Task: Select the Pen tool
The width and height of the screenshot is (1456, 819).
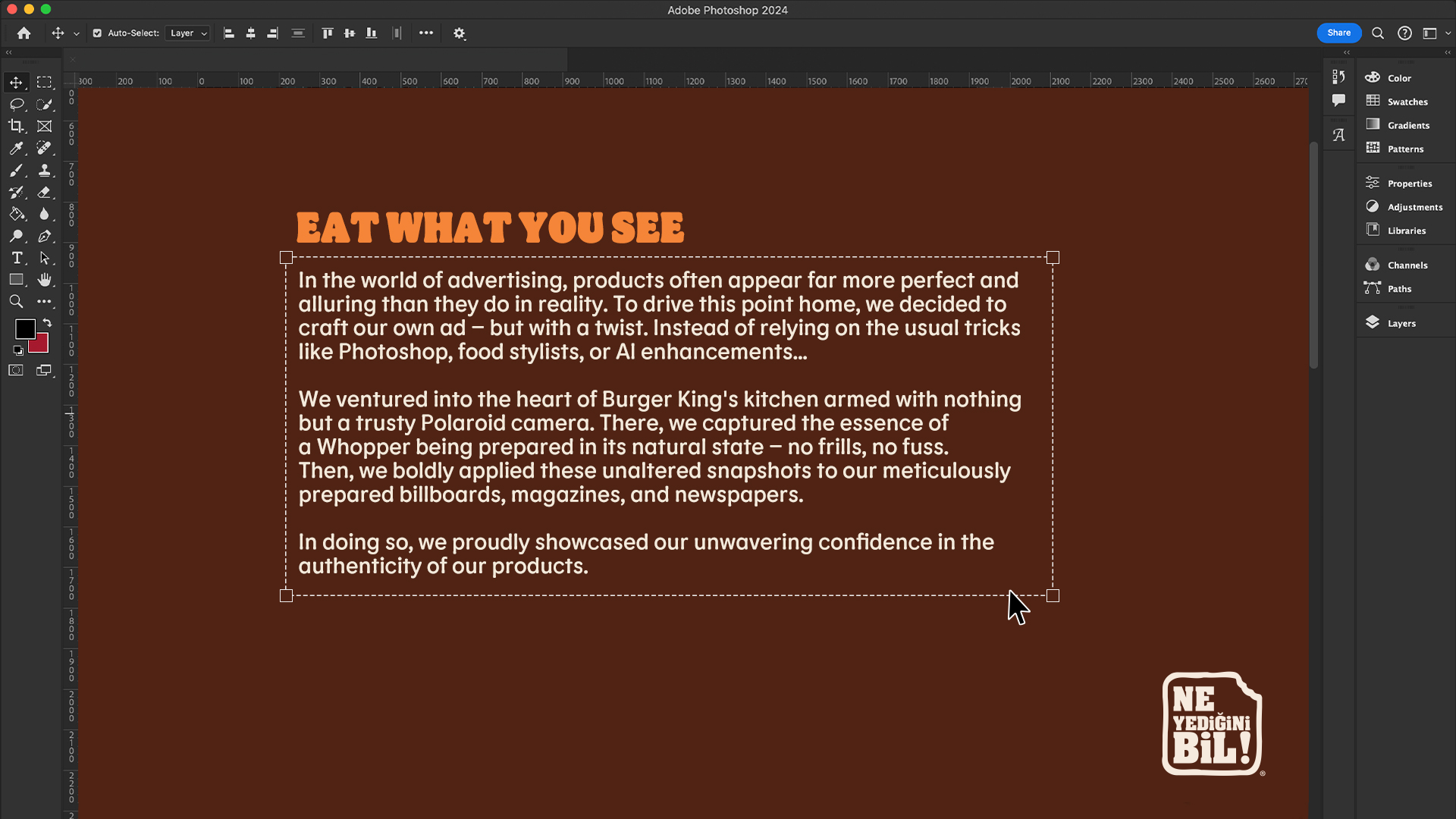Action: point(45,236)
